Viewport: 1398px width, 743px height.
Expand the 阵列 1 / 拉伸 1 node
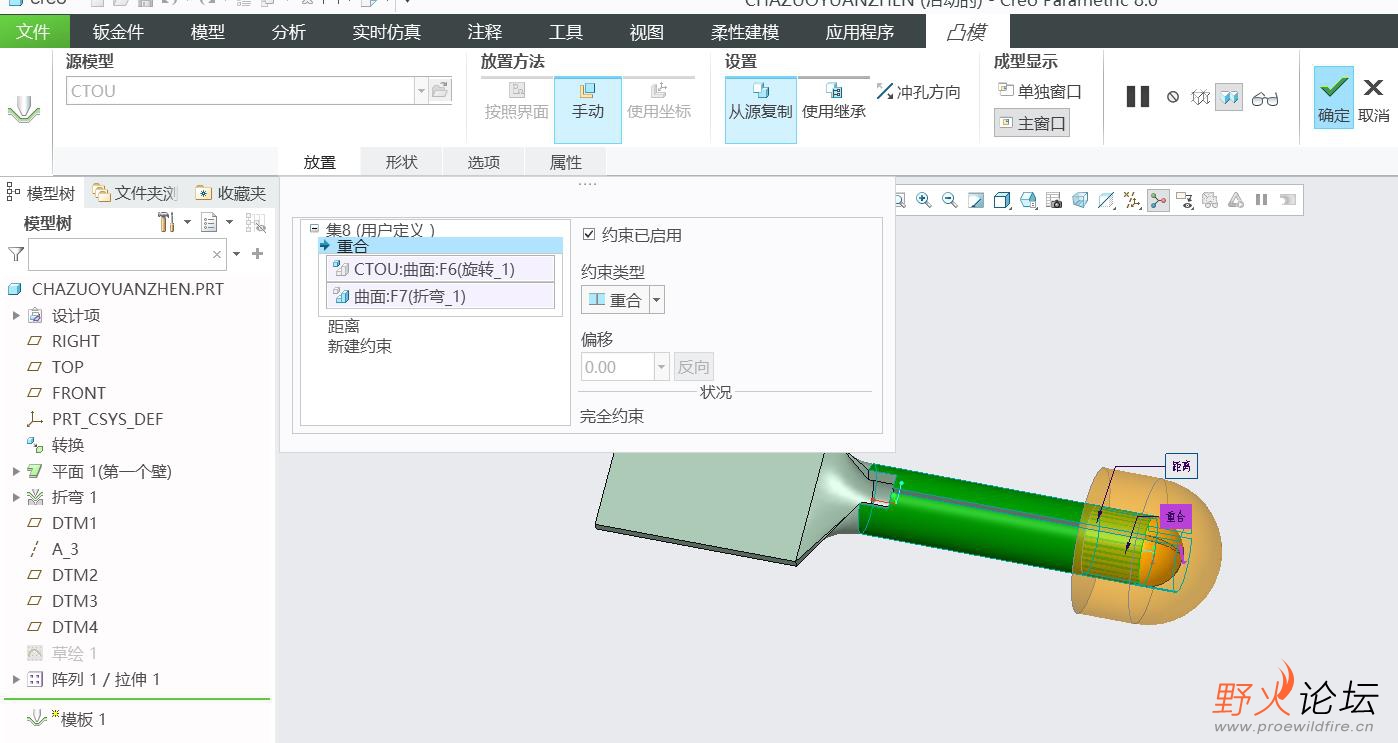point(16,680)
